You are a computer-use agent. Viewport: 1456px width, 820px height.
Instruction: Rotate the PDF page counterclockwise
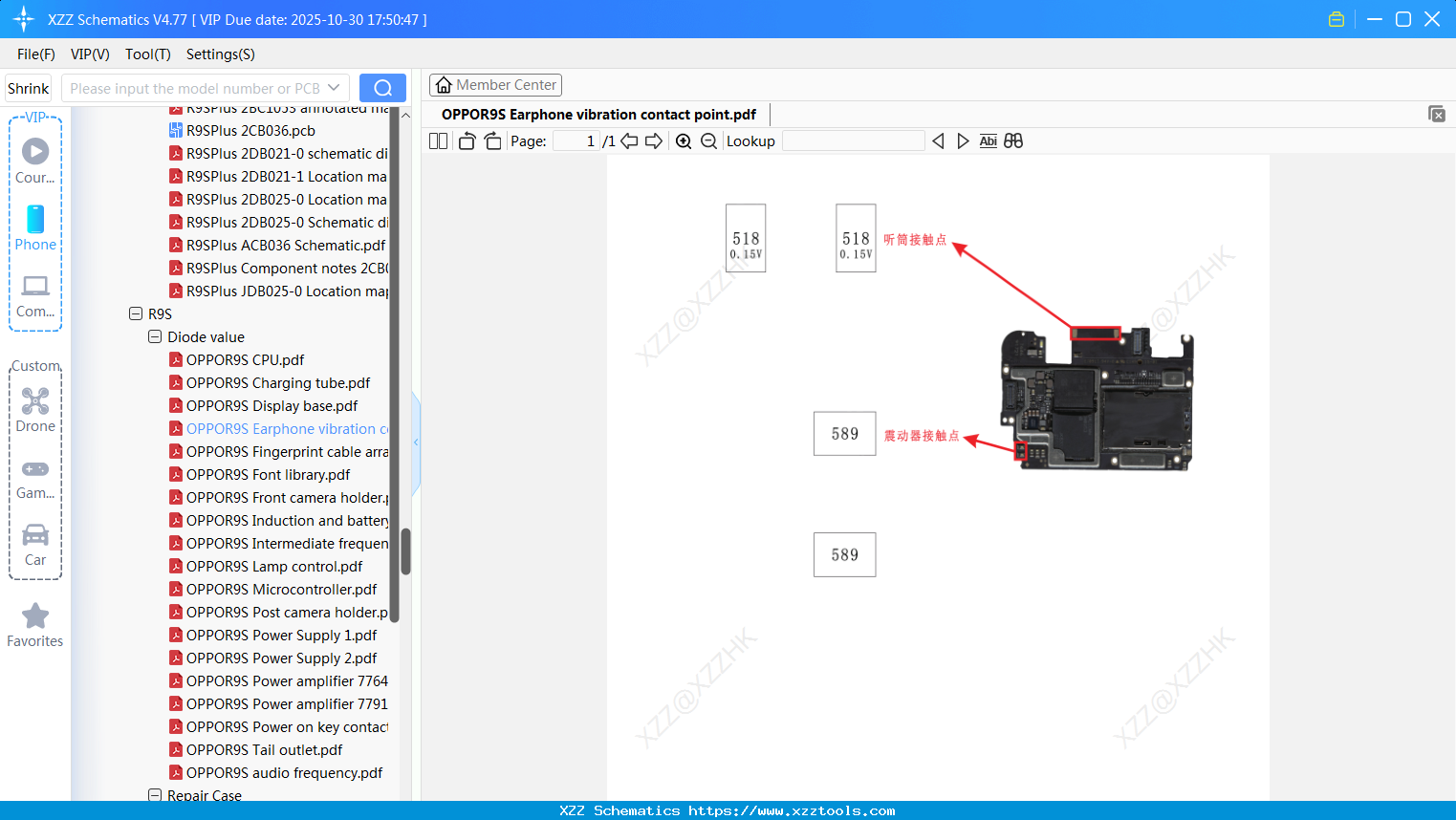point(466,140)
